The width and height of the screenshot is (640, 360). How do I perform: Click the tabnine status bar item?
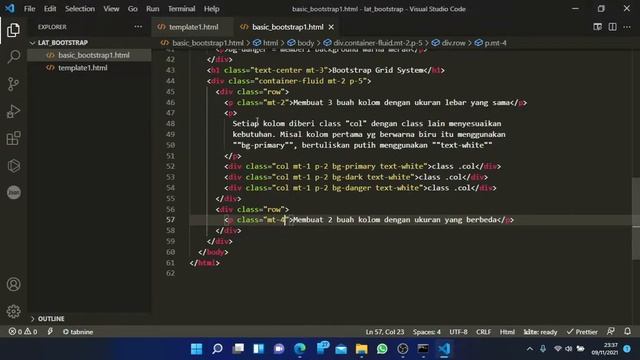coord(78,332)
